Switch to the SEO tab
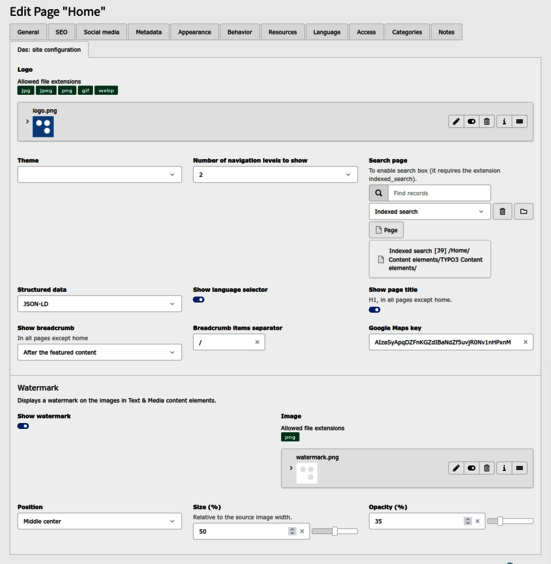Screen dimensions: 551x564 62,32
